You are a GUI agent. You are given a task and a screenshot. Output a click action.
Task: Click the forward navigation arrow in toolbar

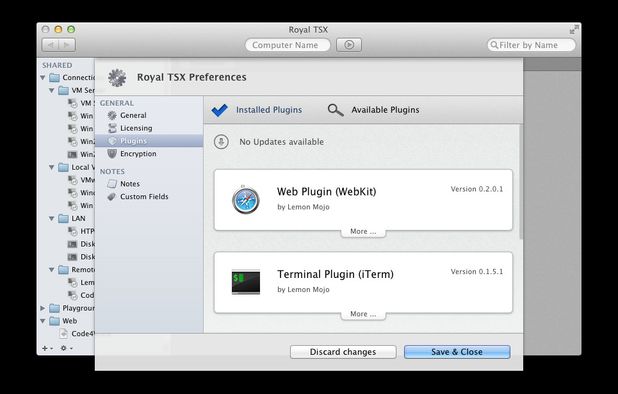tap(67, 45)
